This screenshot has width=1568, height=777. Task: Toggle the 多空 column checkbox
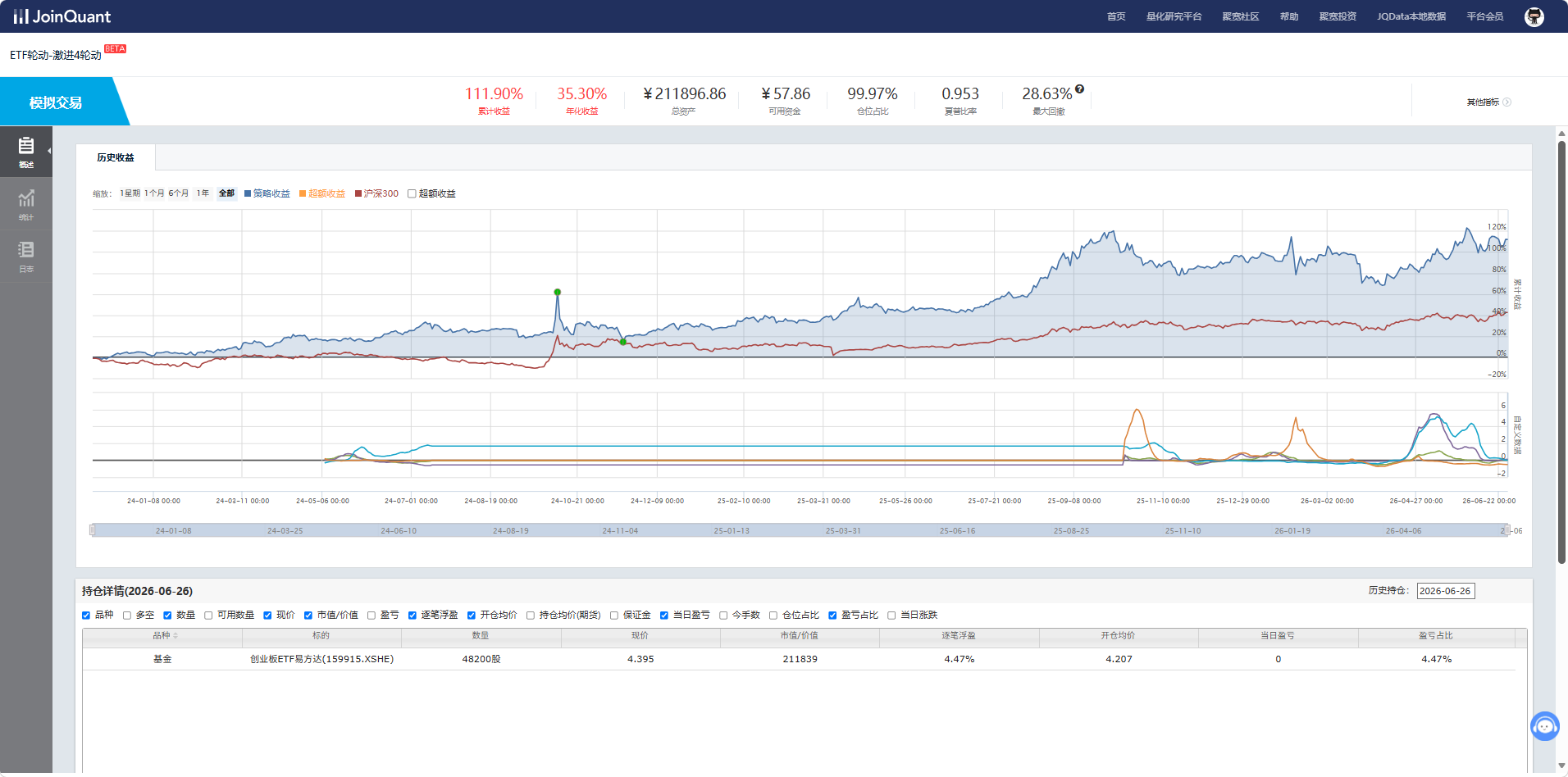pos(126,616)
